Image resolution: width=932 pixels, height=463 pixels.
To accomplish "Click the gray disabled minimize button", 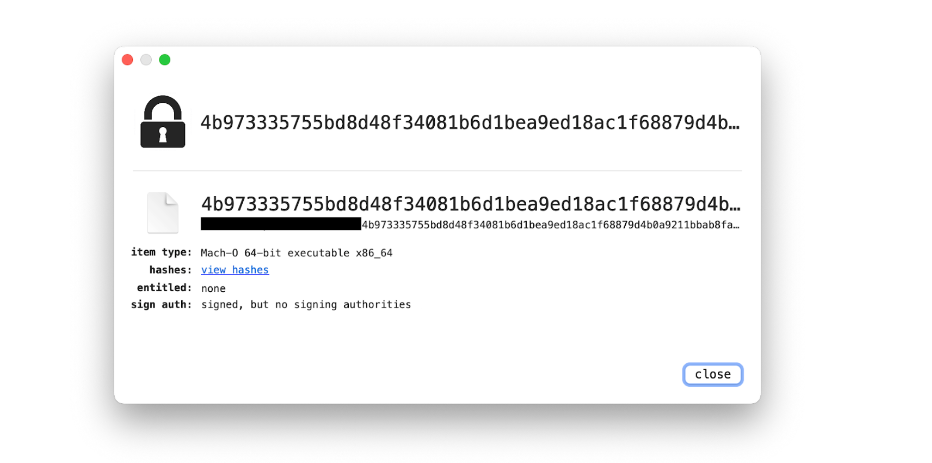I will (146, 59).
